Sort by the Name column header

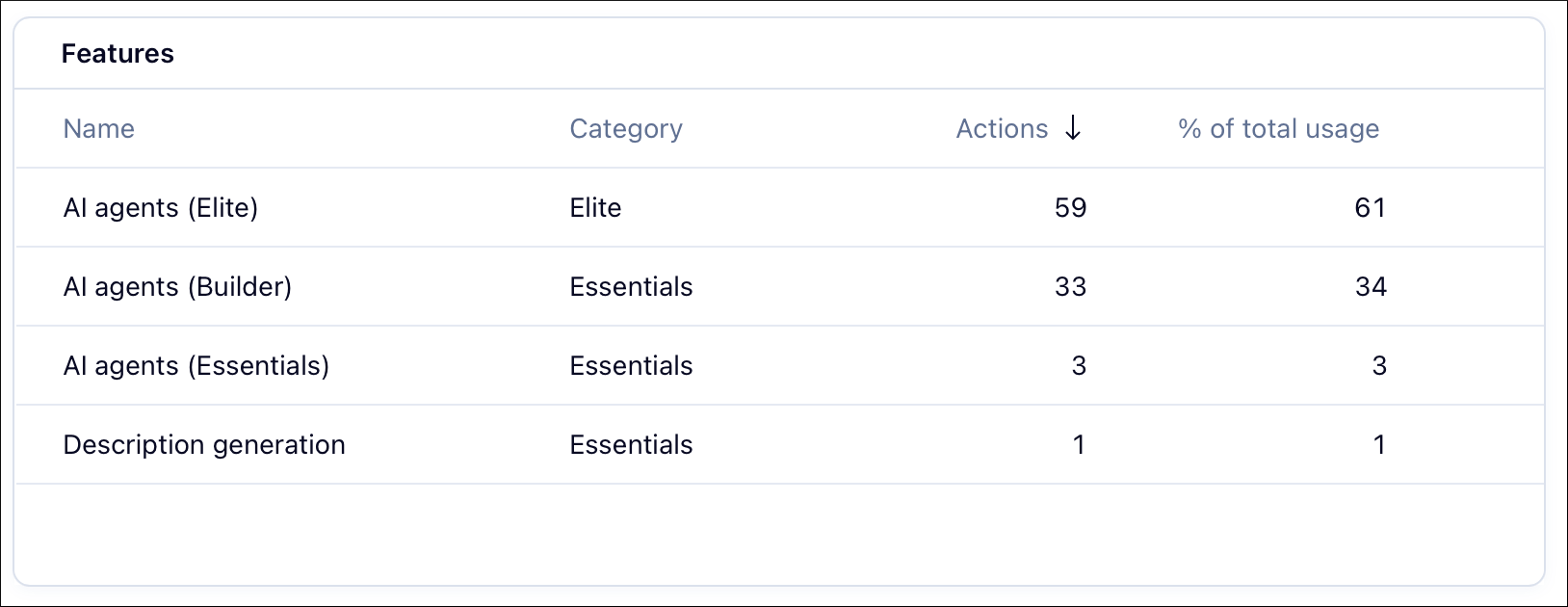(x=99, y=129)
